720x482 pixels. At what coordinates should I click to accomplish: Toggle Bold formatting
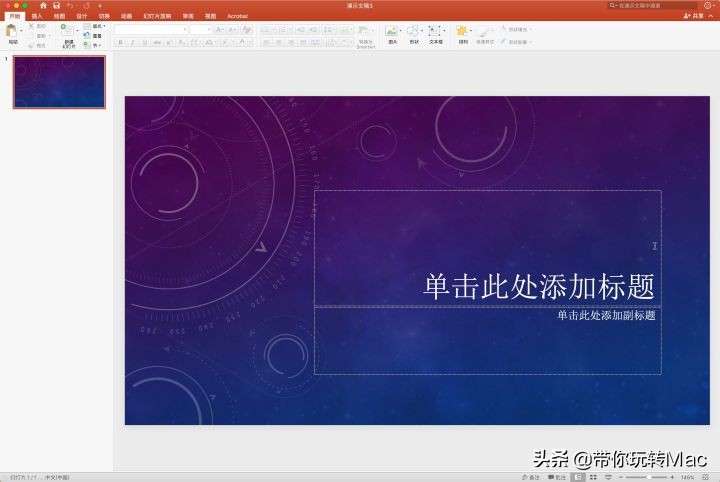[120, 43]
